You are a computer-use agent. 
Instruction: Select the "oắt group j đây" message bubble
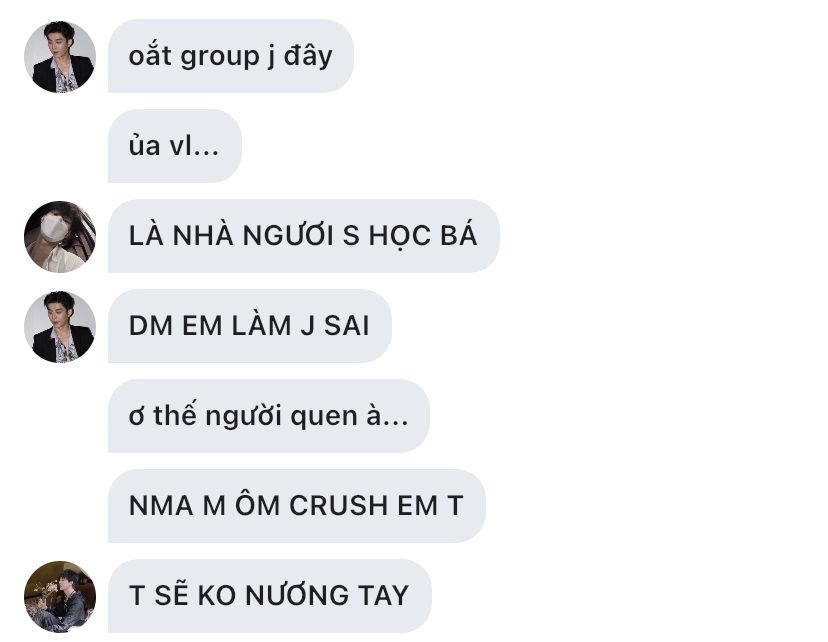(x=231, y=56)
